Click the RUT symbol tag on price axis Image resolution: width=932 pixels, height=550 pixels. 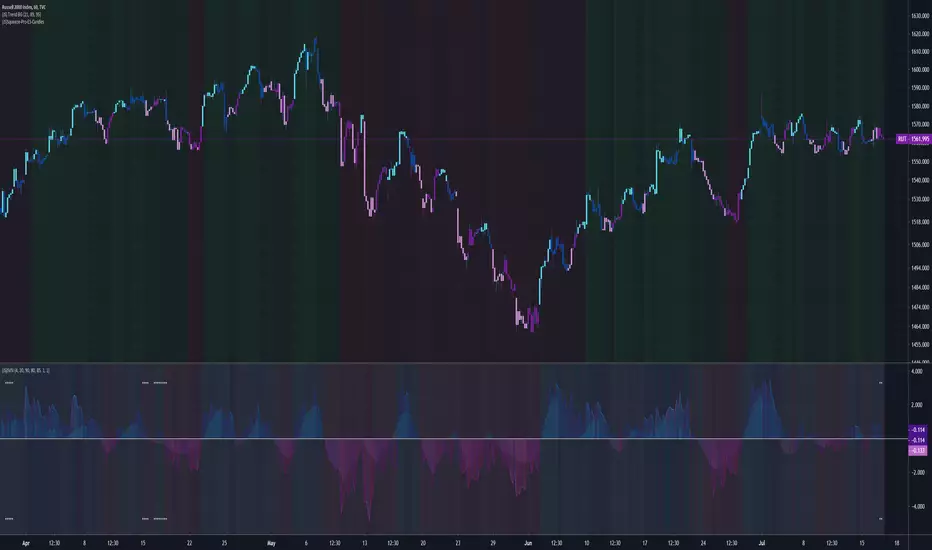(x=899, y=140)
